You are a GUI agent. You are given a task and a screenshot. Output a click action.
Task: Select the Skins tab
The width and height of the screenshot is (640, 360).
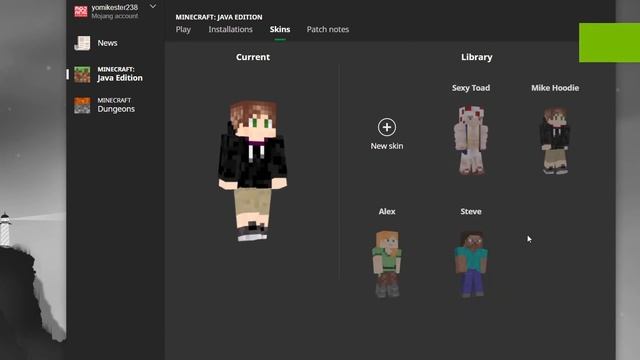point(280,29)
